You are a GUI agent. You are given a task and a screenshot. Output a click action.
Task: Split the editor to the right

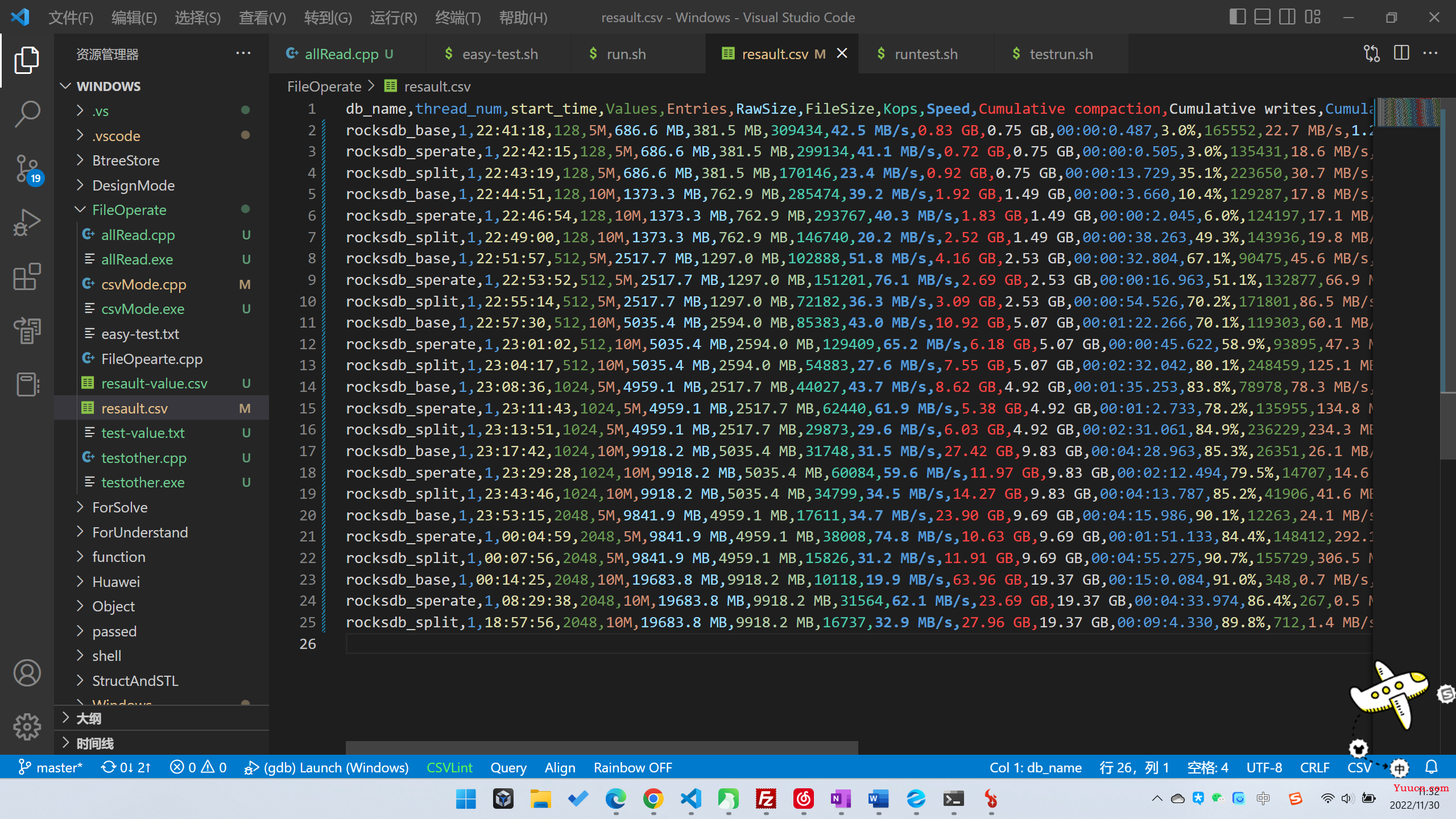coord(1401,53)
